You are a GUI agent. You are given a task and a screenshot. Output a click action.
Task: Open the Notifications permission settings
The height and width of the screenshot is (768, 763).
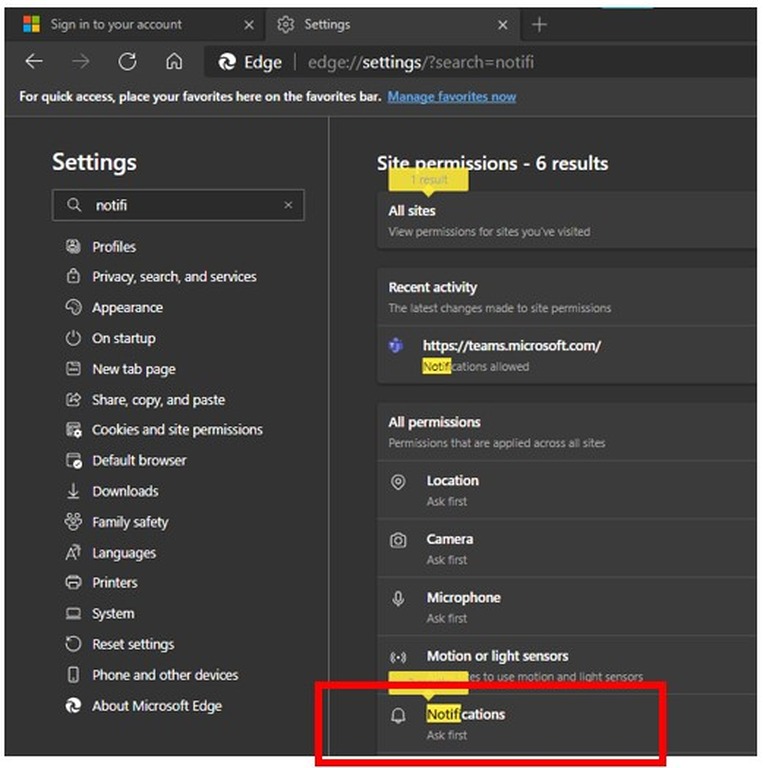point(567,724)
